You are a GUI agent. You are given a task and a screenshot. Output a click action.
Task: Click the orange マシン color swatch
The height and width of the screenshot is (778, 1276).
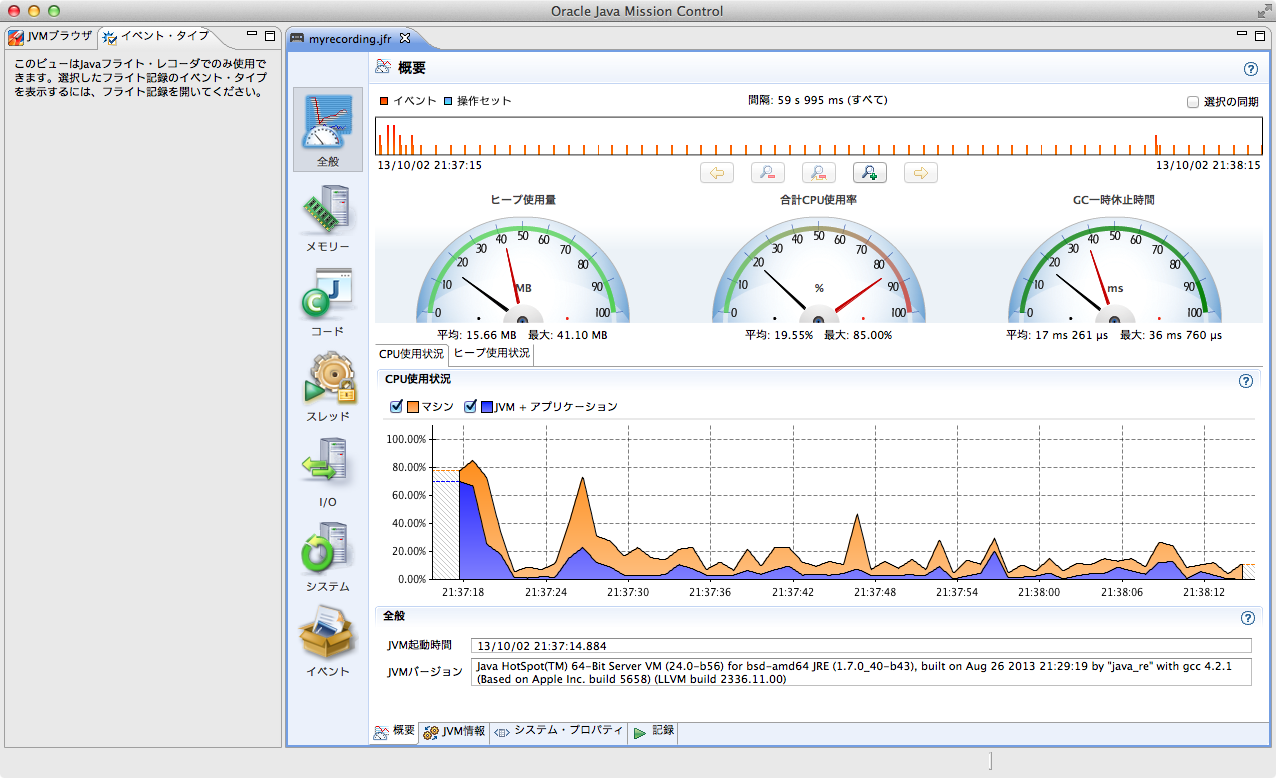coord(413,407)
